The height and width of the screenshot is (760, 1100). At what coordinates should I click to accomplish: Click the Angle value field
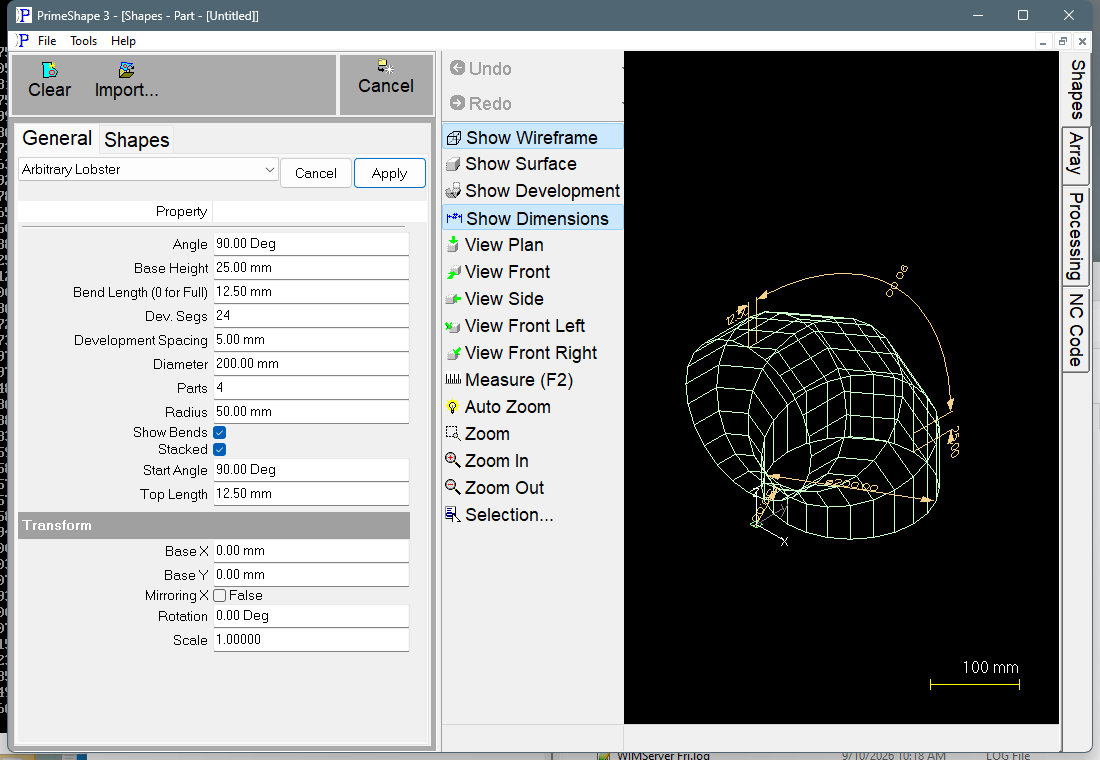point(311,244)
